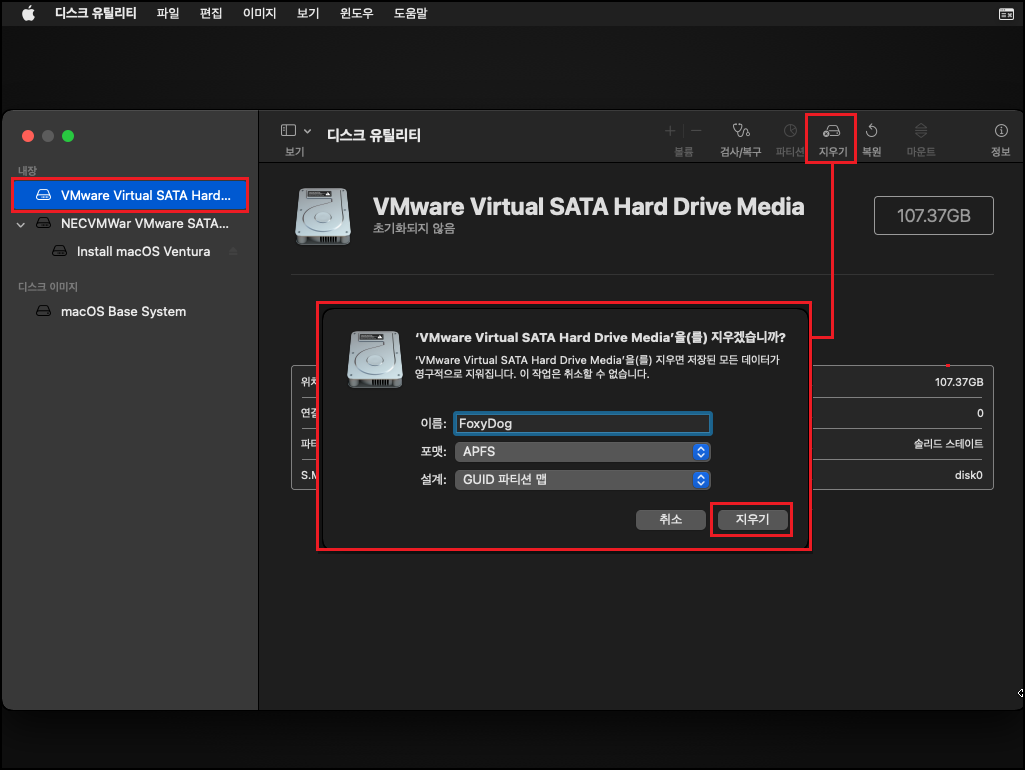Click the 초기화되지 않음 status text

pos(414,228)
